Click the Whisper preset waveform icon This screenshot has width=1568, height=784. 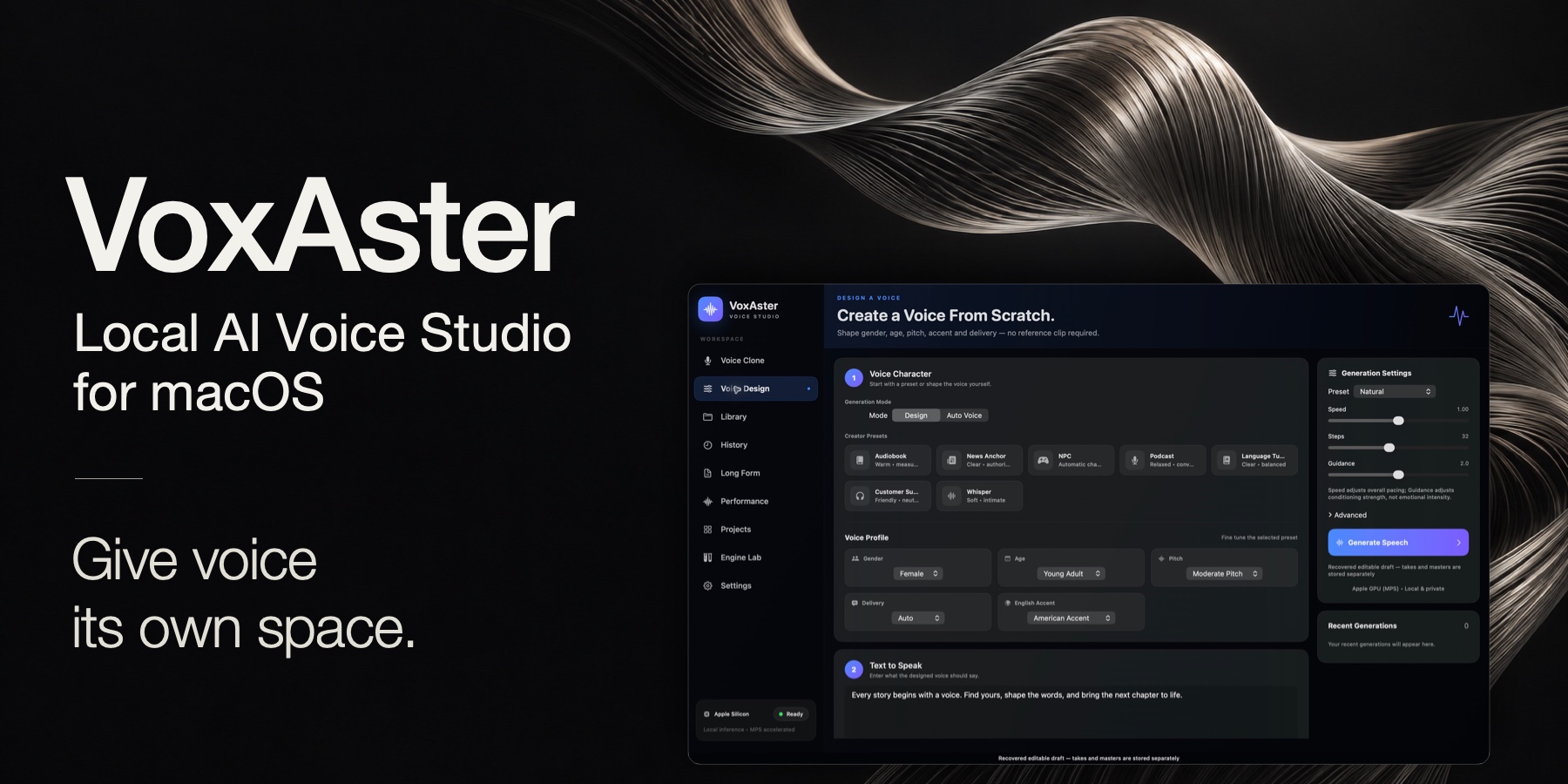(951, 496)
